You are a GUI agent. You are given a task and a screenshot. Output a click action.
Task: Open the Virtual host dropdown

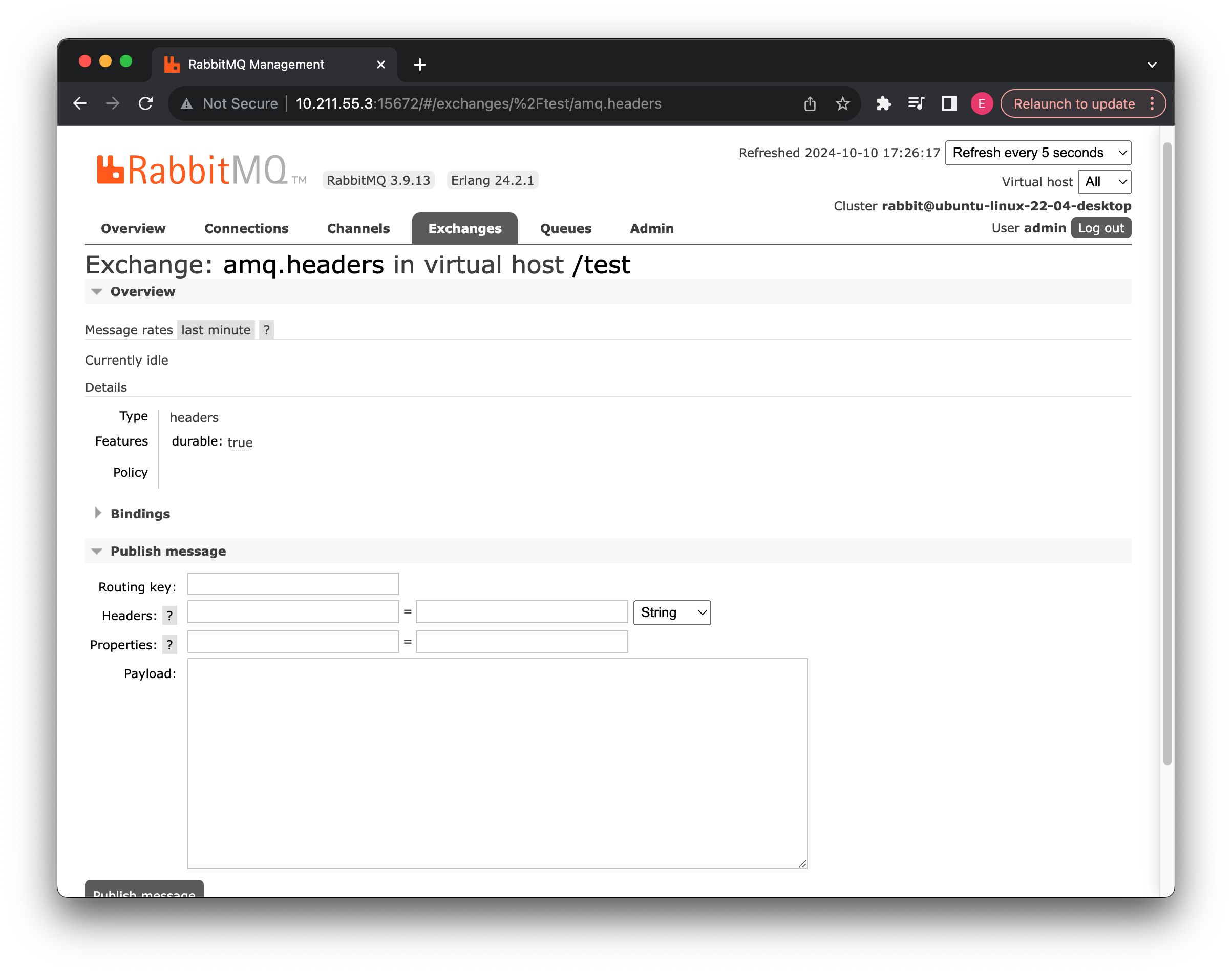(1104, 182)
